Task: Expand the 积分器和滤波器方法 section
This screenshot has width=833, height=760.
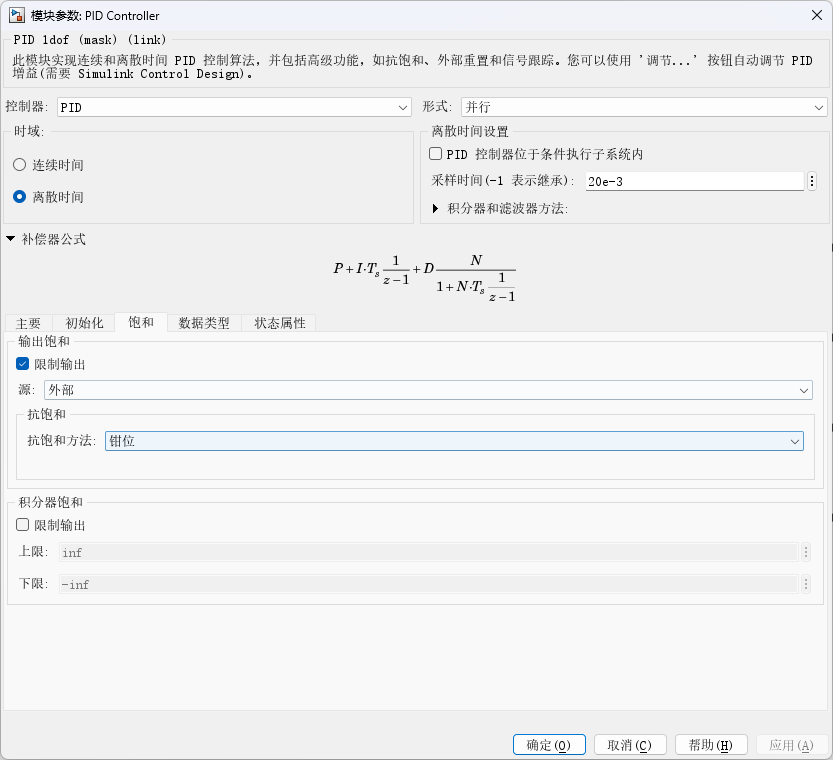Action: tap(435, 209)
